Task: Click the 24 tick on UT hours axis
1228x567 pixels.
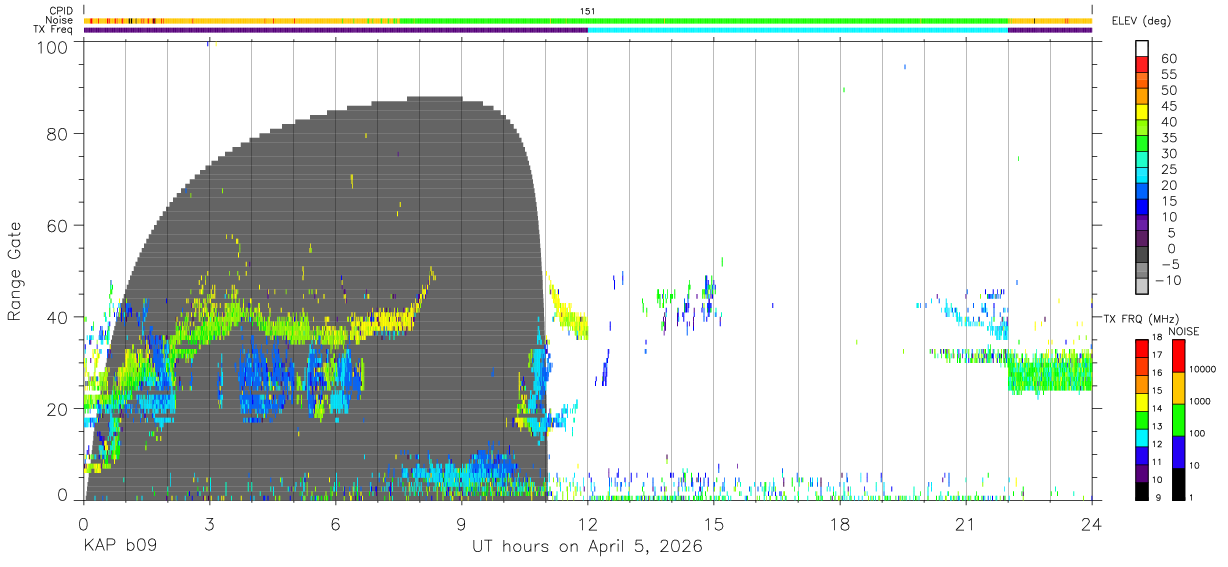Action: [x=1092, y=523]
